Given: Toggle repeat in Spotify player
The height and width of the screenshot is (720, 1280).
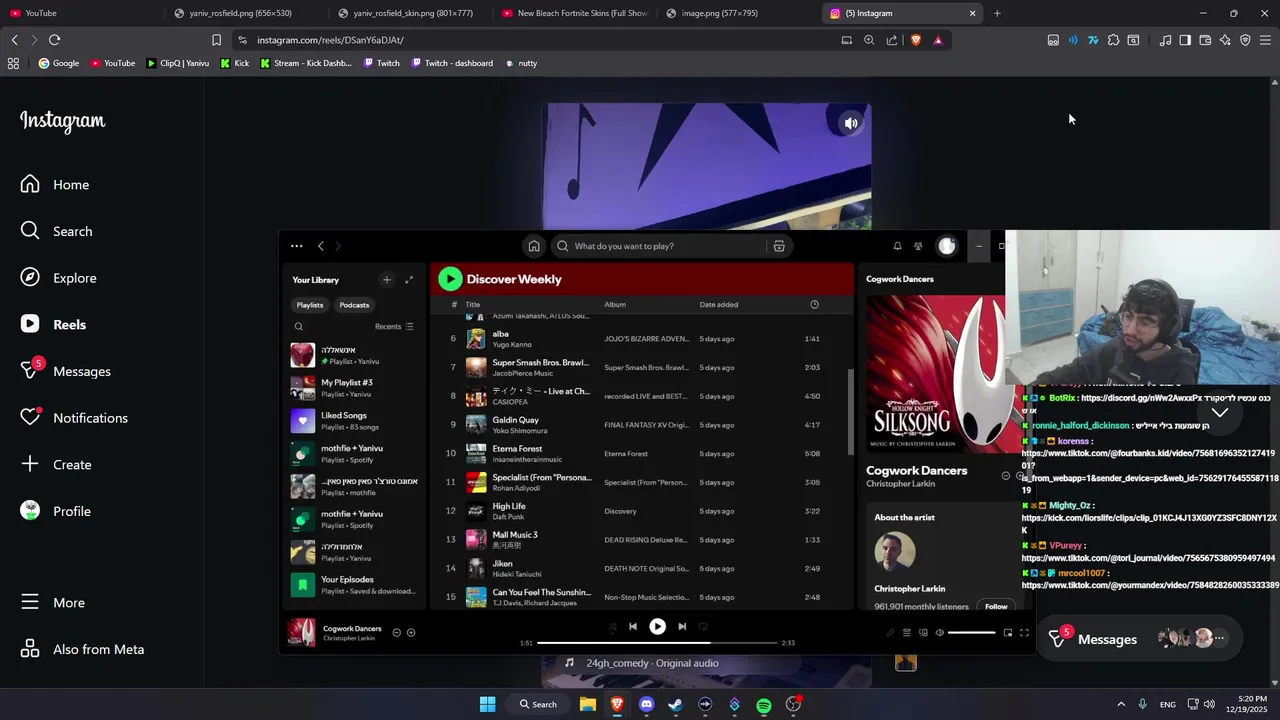Looking at the screenshot, I should 703,627.
